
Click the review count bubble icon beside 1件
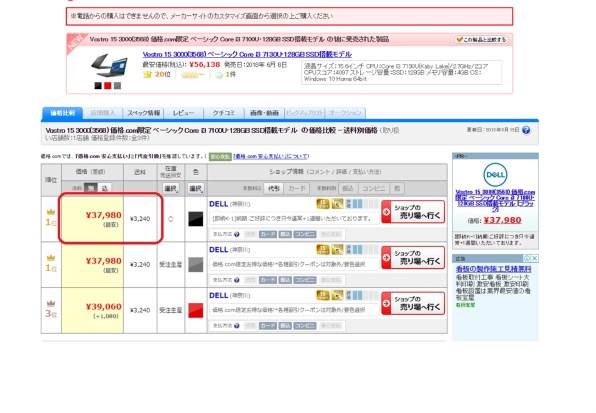pos(219,75)
